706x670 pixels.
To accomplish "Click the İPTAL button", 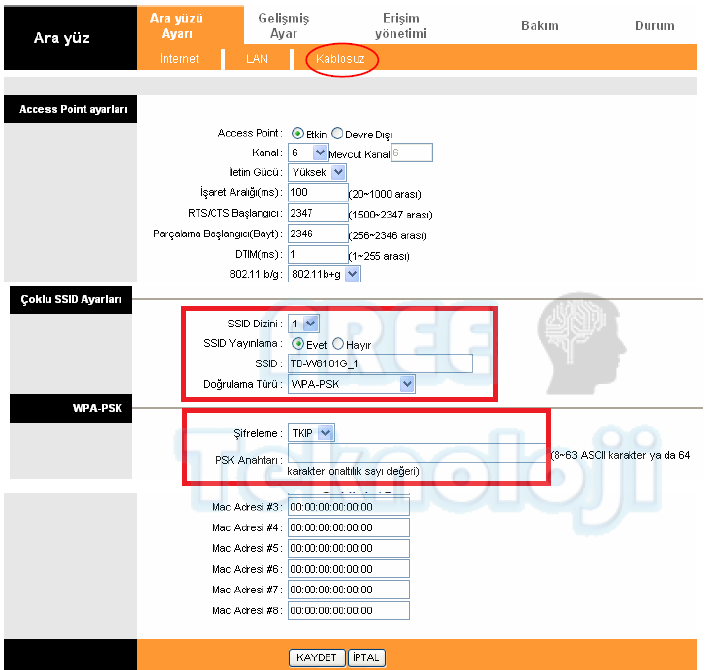I will pos(367,658).
